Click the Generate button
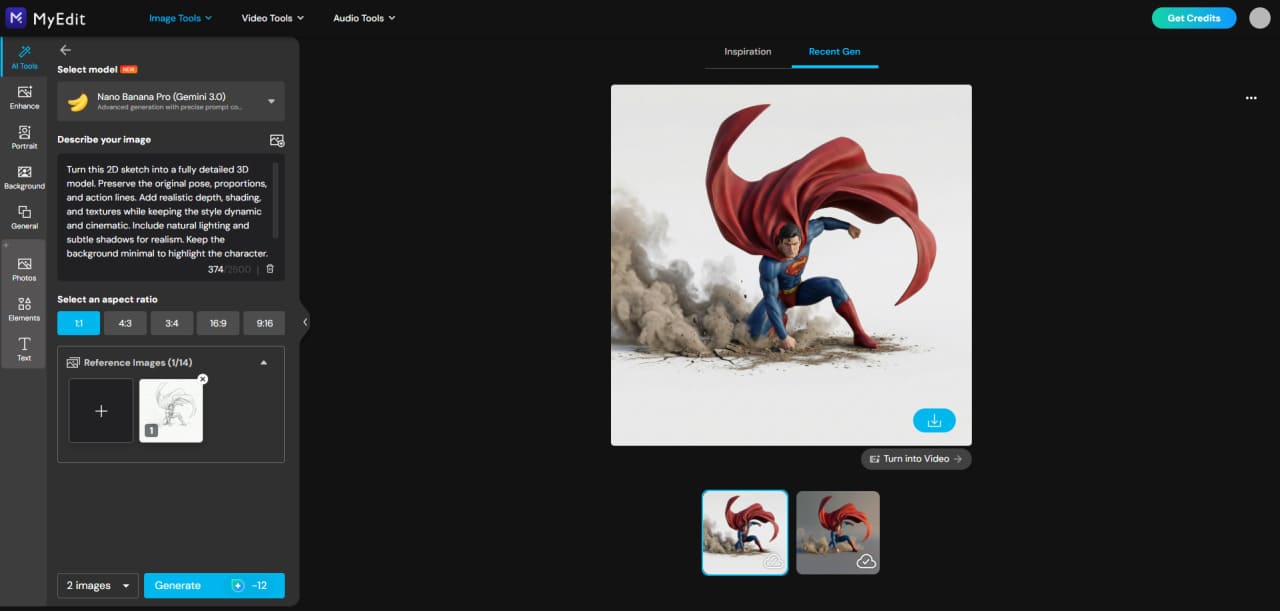Image resolution: width=1280 pixels, height=611 pixels. coord(214,585)
